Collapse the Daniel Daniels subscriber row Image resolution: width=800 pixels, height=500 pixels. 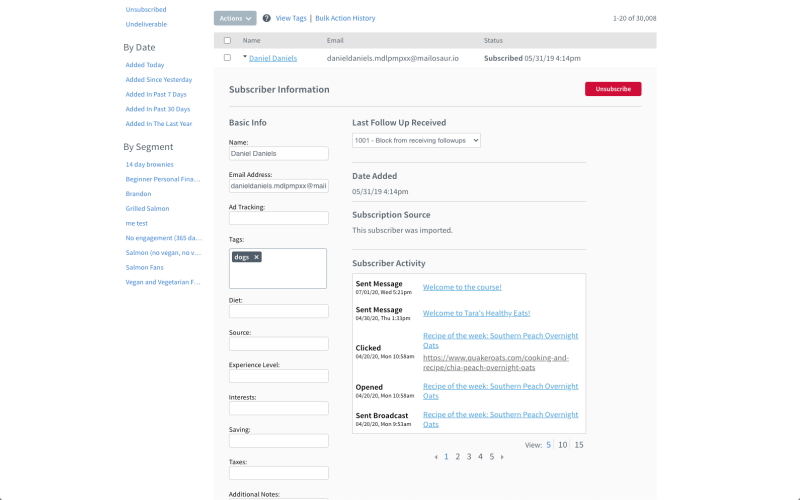pos(244,58)
